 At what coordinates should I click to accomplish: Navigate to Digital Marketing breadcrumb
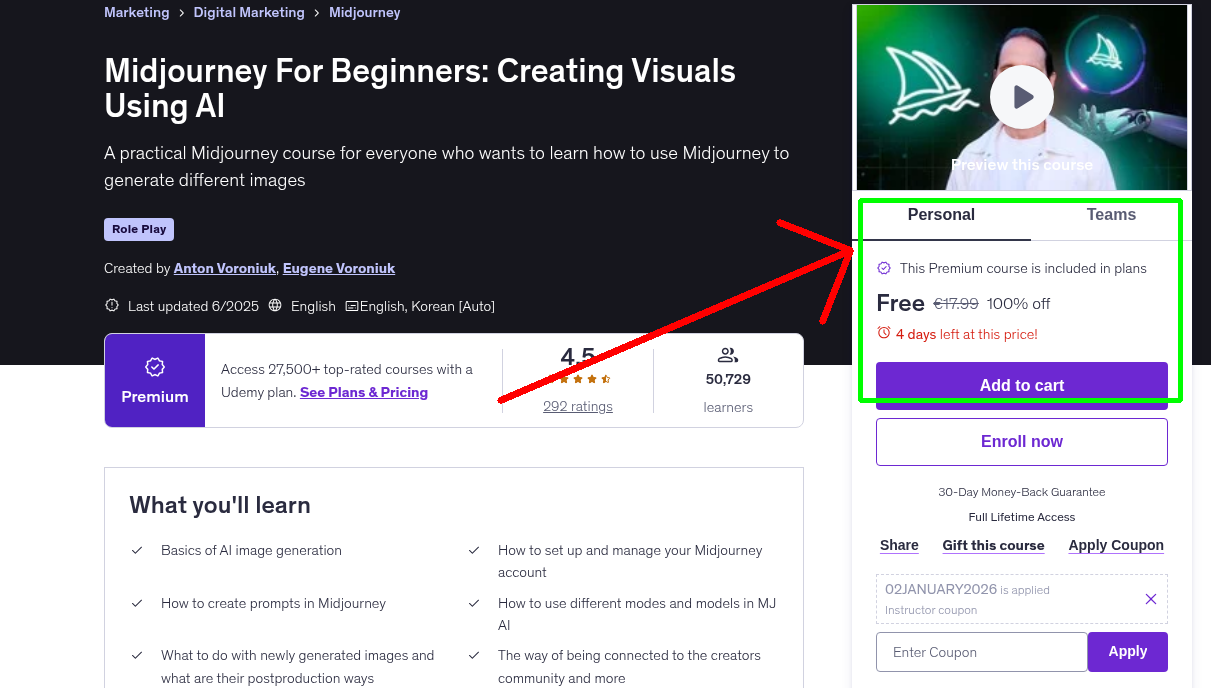click(248, 12)
